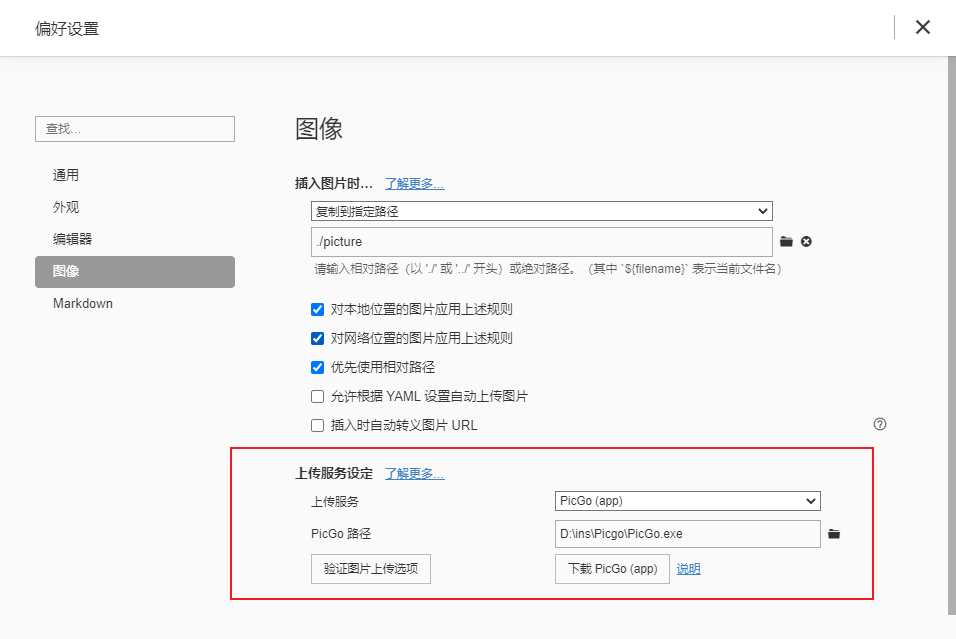
Task: Clear the image path with the X icon
Action: click(x=806, y=241)
